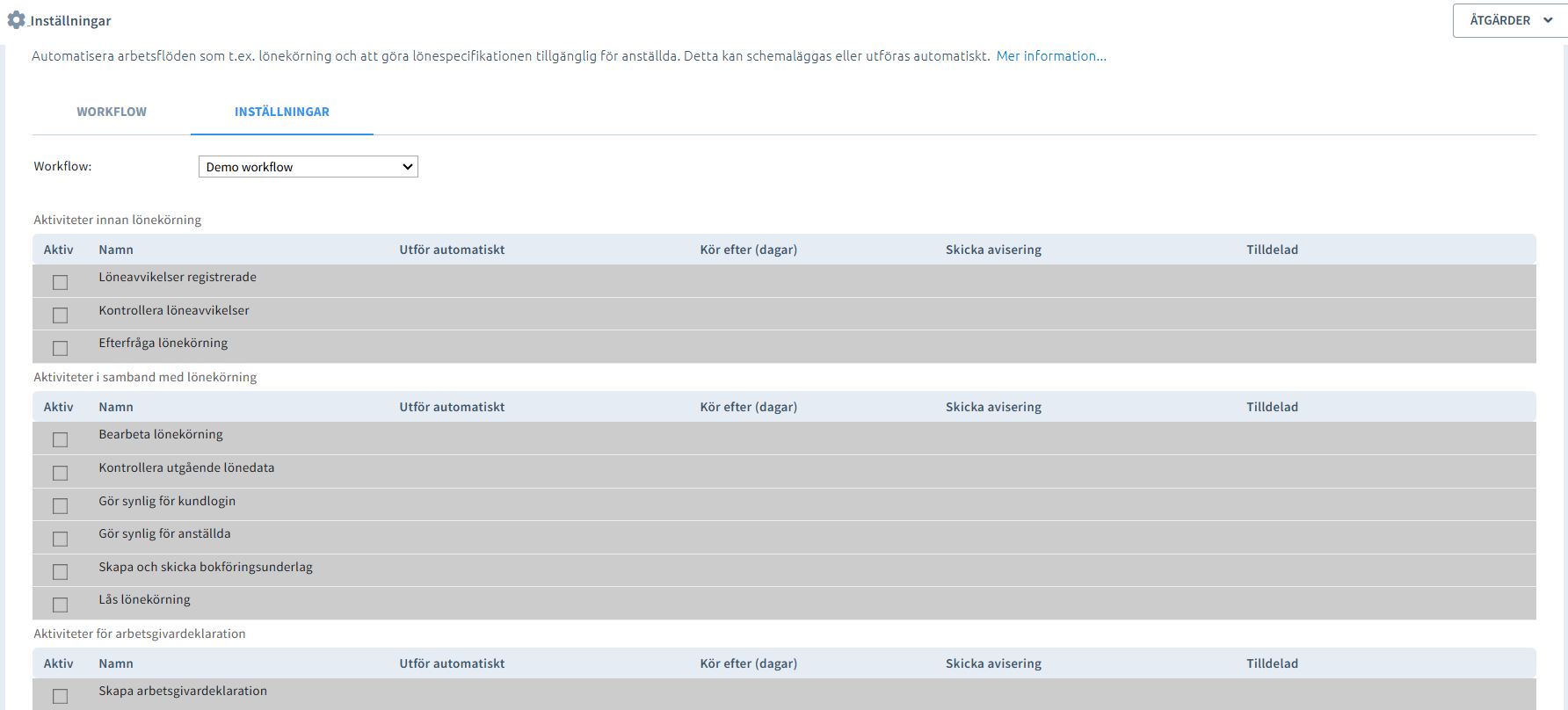The image size is (1568, 710).
Task: Click the Bearbeta lönekörning row name
Action: pos(161,435)
